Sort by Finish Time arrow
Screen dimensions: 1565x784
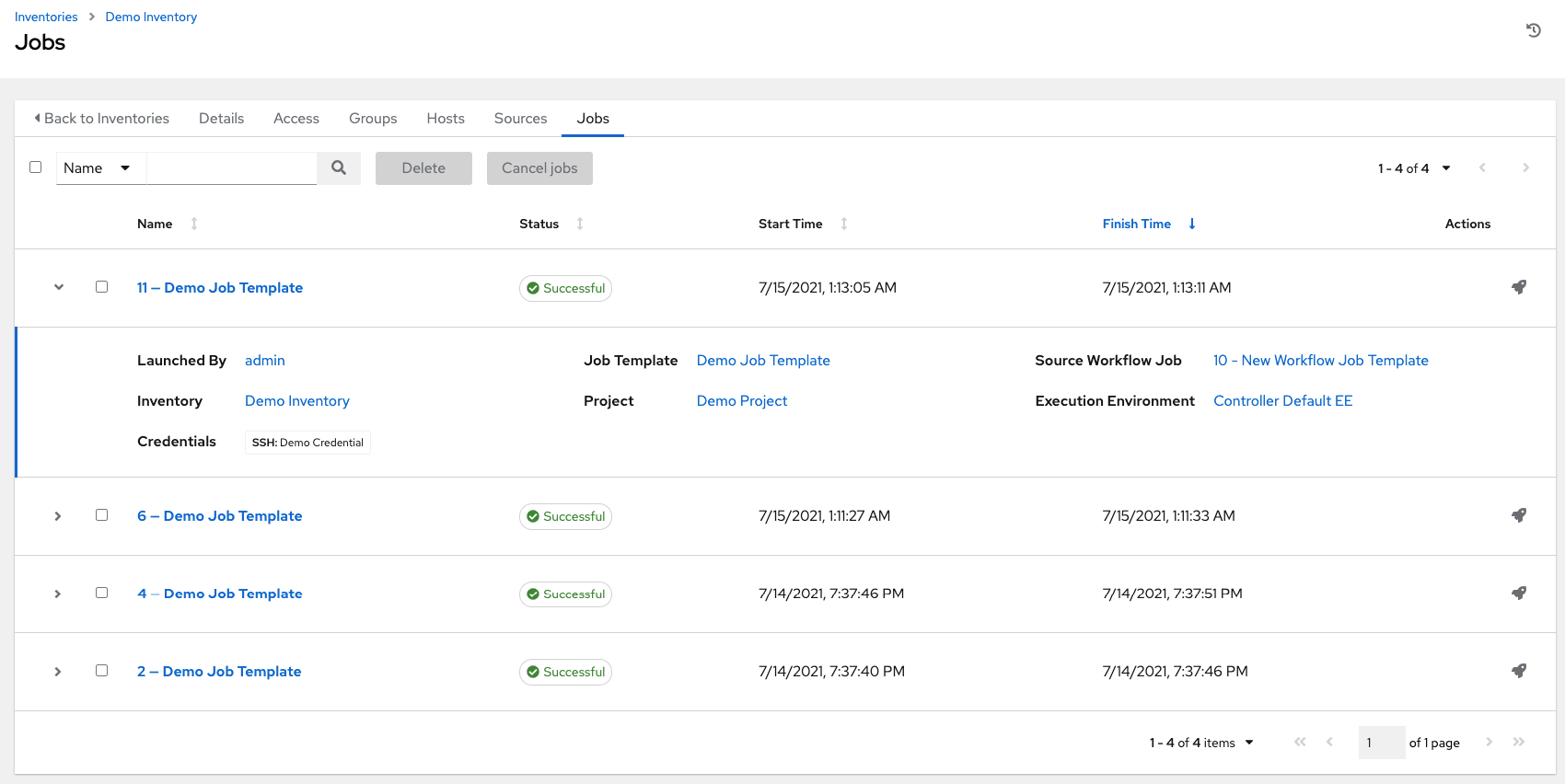pyautogui.click(x=1192, y=224)
